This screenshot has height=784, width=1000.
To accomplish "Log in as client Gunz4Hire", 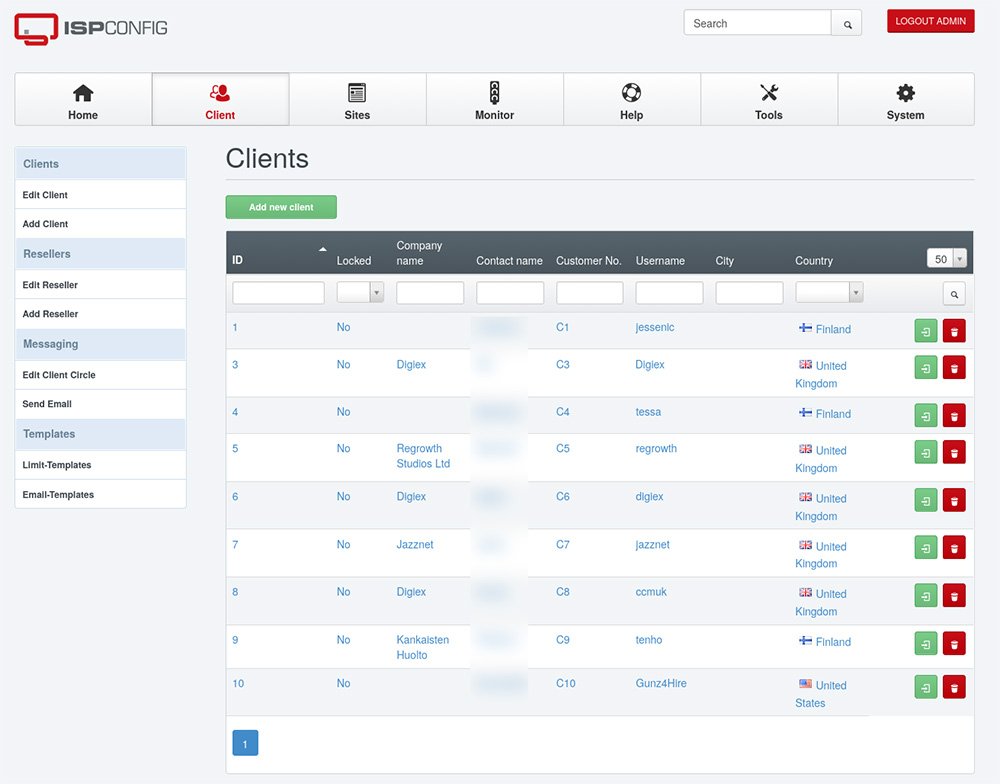I will click(x=925, y=687).
